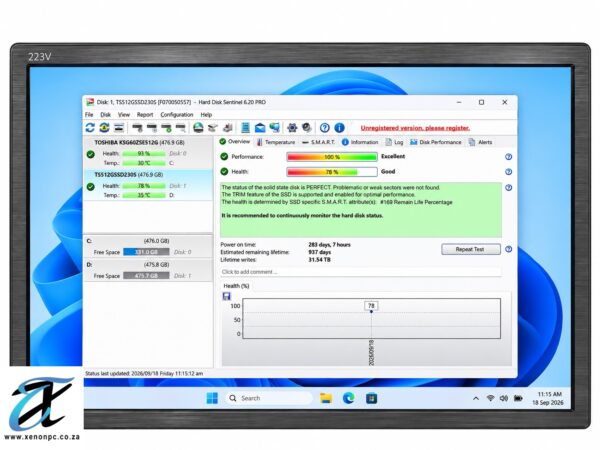Viewport: 600px width, 450px height.
Task: Click the Hard Disk Sentinel title bar icon
Action: [90, 102]
